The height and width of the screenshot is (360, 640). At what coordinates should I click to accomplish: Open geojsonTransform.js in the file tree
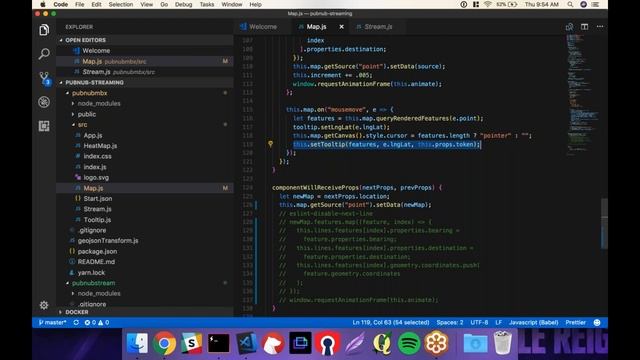click(x=108, y=240)
